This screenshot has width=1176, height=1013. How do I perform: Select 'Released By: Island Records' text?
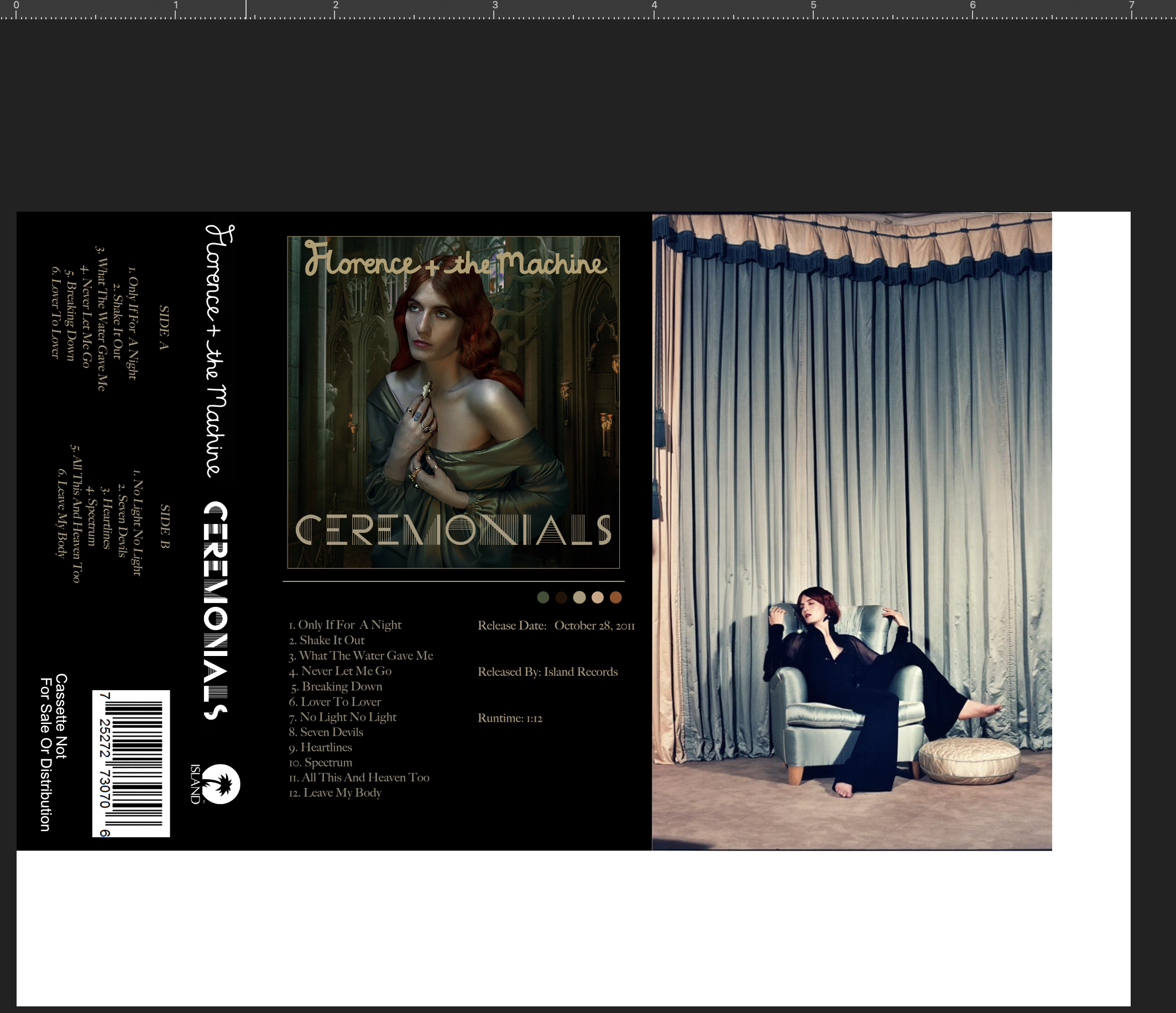(548, 672)
